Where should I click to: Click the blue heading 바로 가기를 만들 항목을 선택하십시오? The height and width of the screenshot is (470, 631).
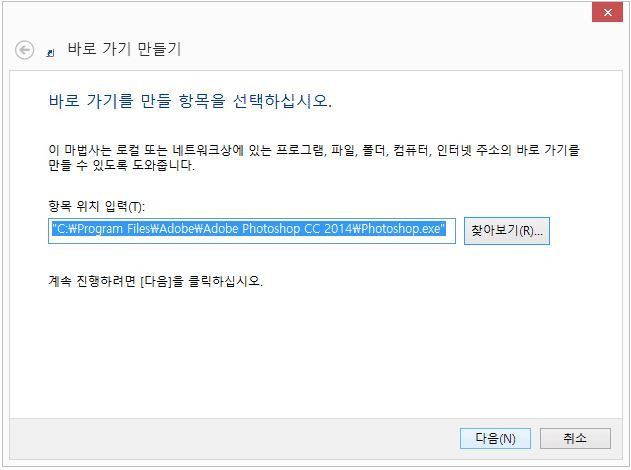(190, 101)
